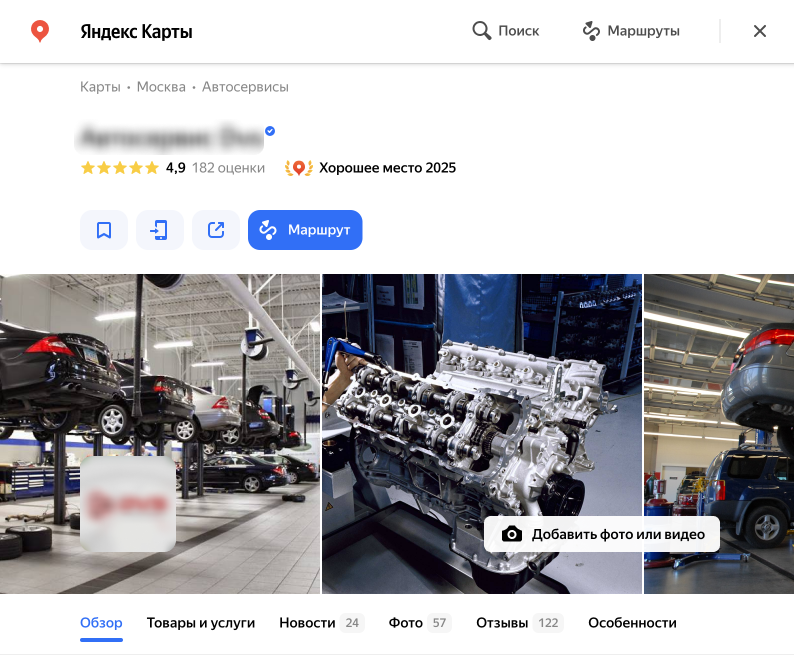794x655 pixels.
Task: Click the Хорошее место 2025 award badge
Action: tap(370, 168)
